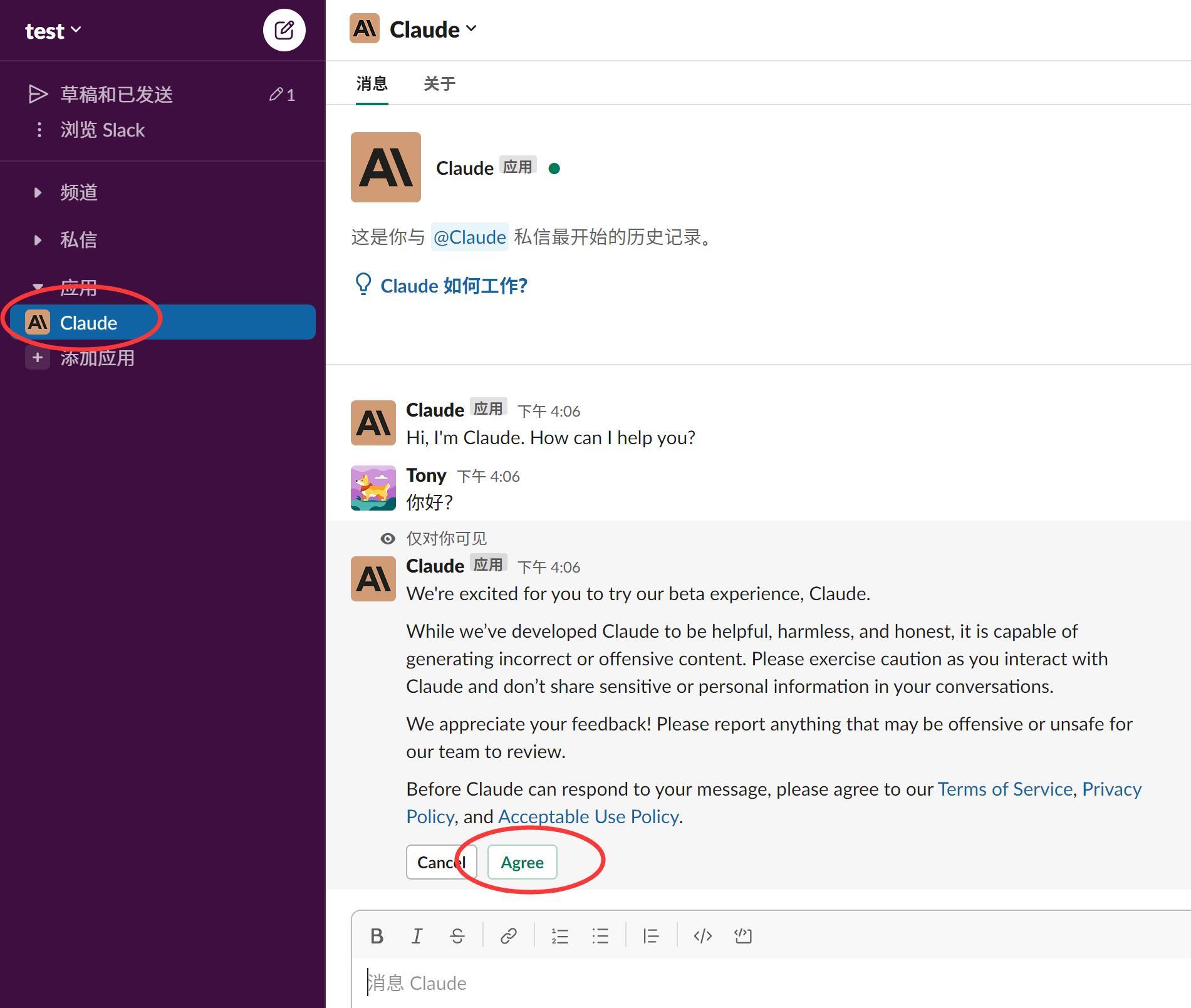Open Claude header dropdown chevron
The width and height of the screenshot is (1191, 1008).
472,29
